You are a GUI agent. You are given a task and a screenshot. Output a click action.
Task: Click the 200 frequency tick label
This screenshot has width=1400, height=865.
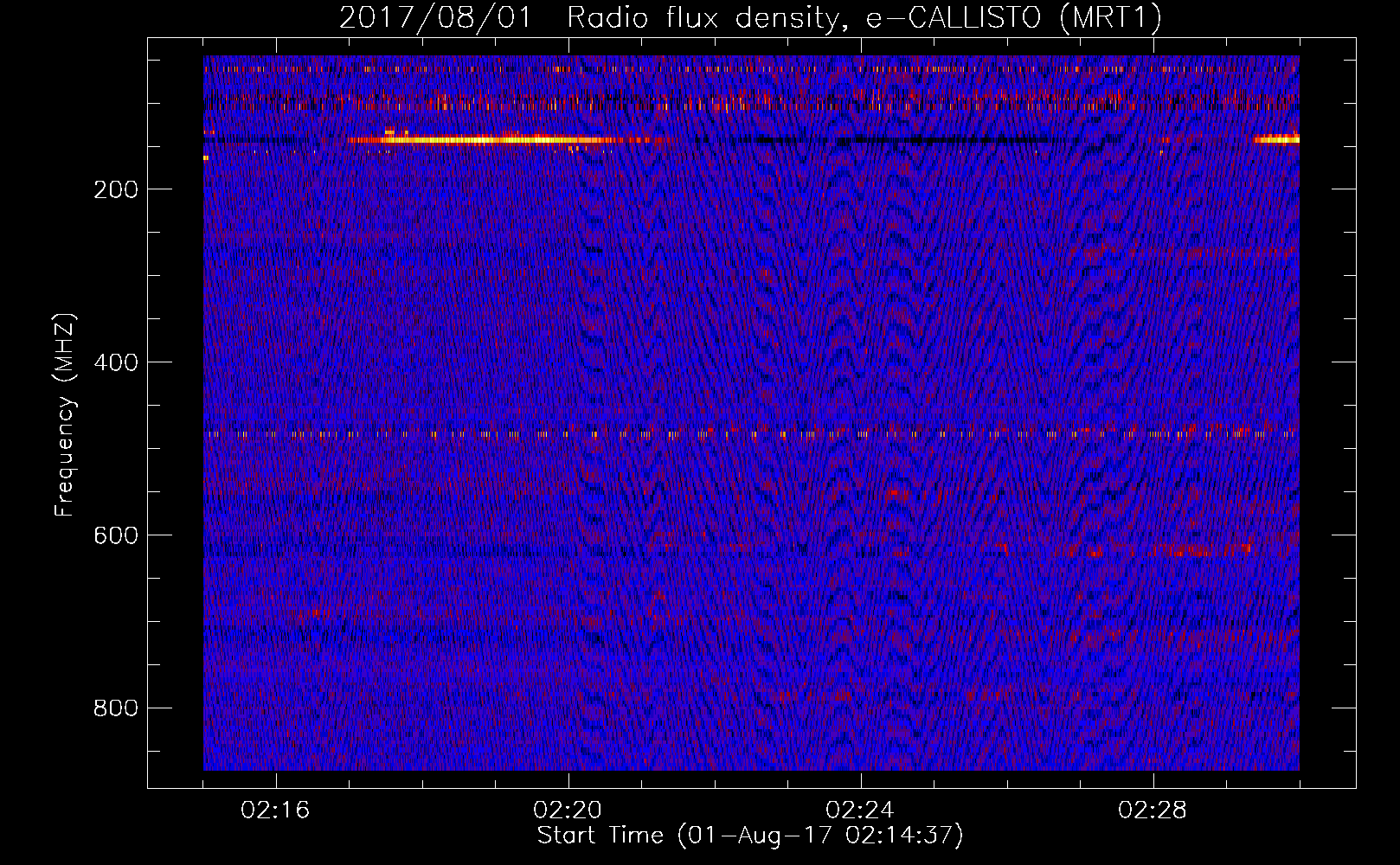click(116, 189)
